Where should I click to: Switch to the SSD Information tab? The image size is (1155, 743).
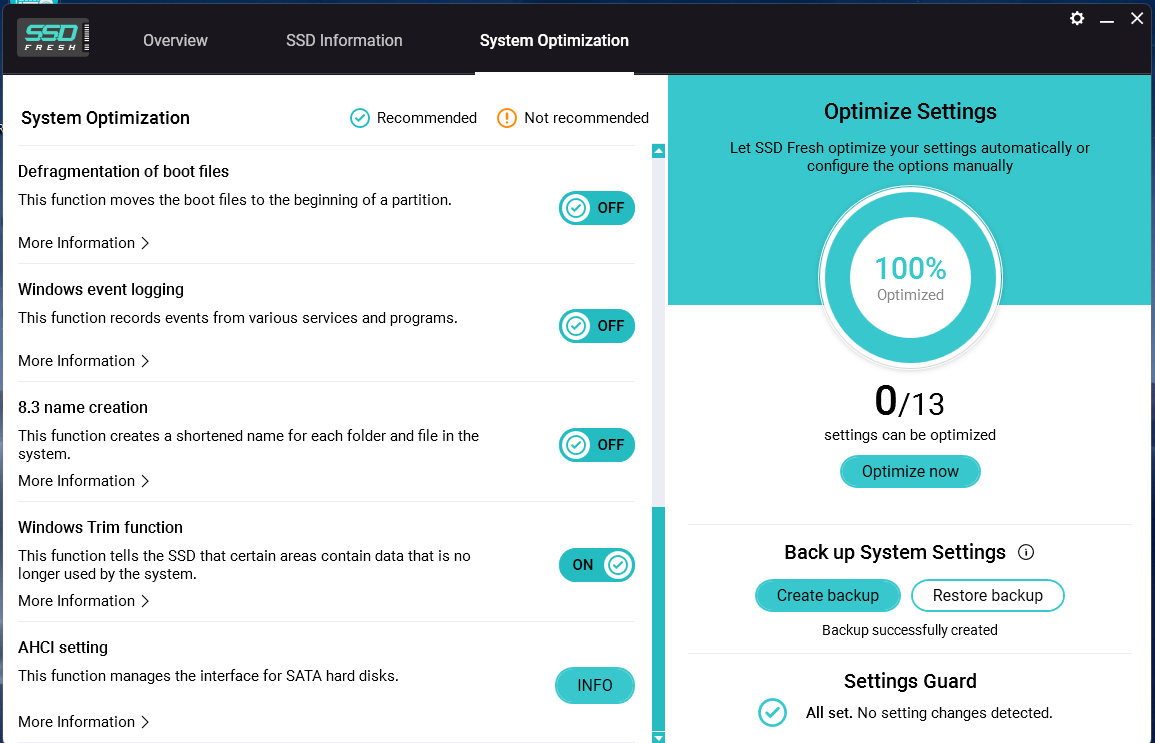(x=344, y=41)
